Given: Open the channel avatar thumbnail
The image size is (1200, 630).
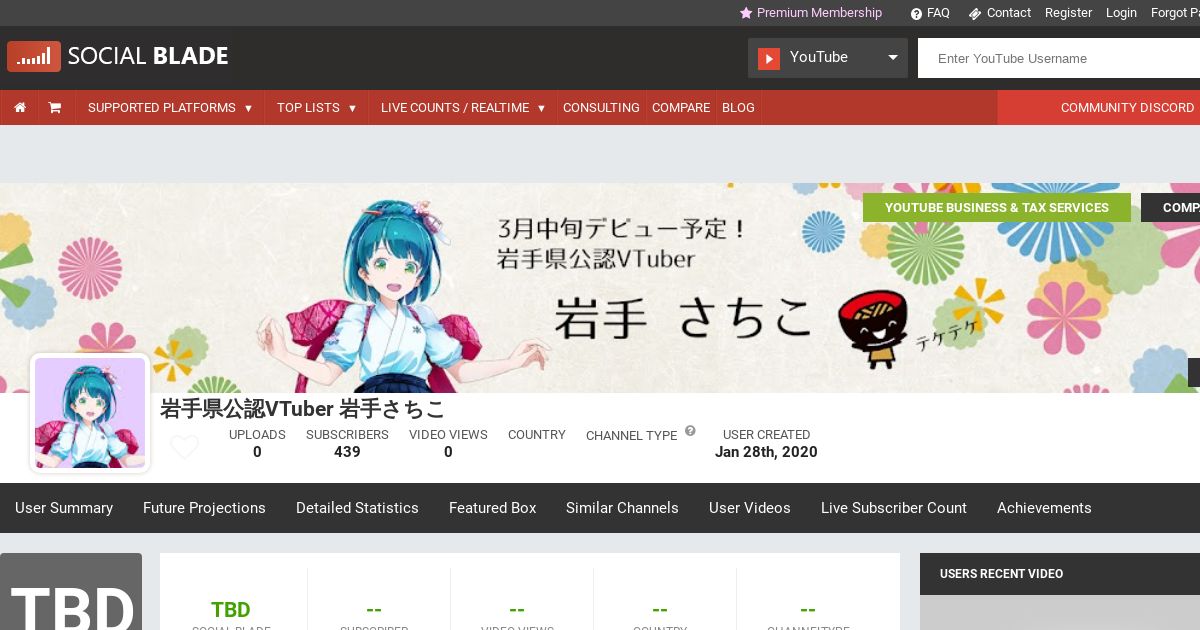Looking at the screenshot, I should (x=90, y=413).
